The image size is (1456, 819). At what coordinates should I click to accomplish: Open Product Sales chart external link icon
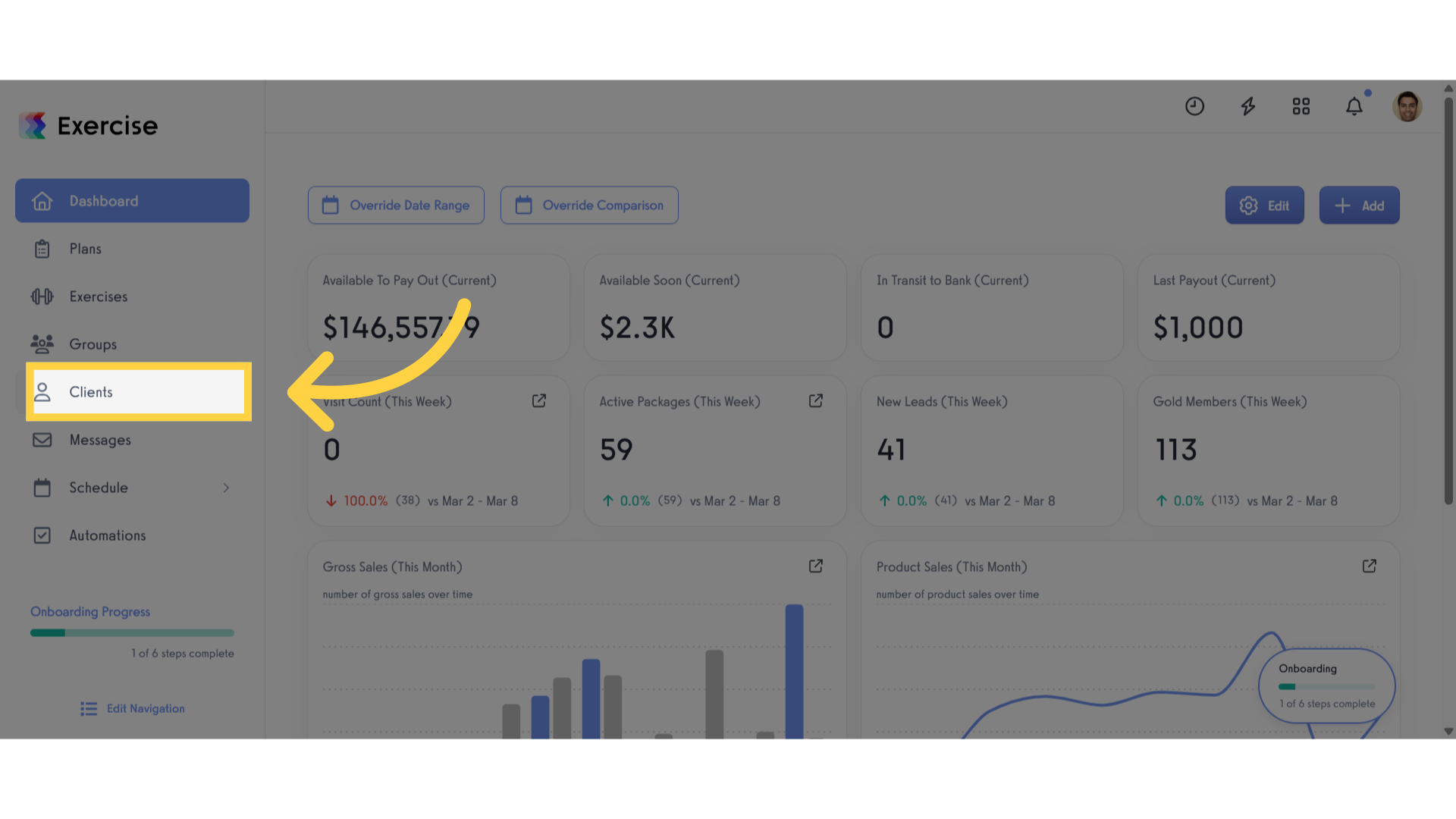click(x=1370, y=566)
